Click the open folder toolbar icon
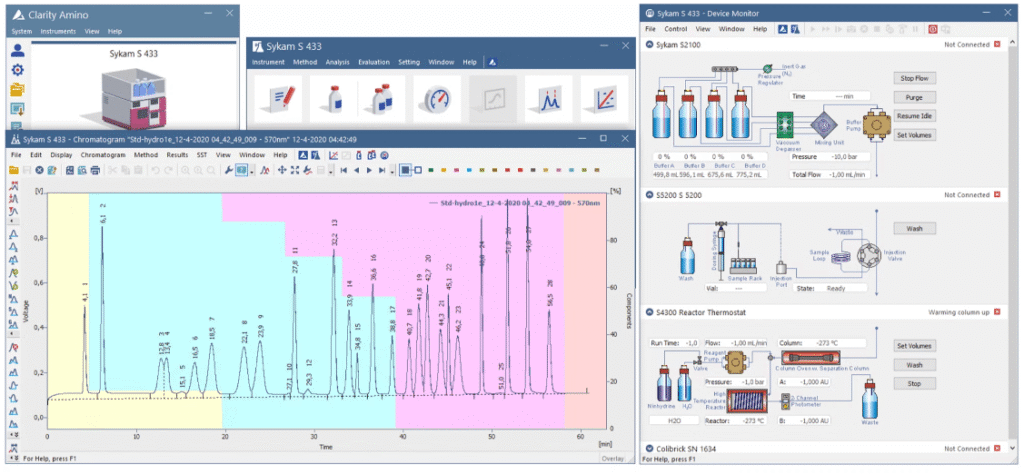The width and height of the screenshot is (1024, 474). tap(13, 170)
